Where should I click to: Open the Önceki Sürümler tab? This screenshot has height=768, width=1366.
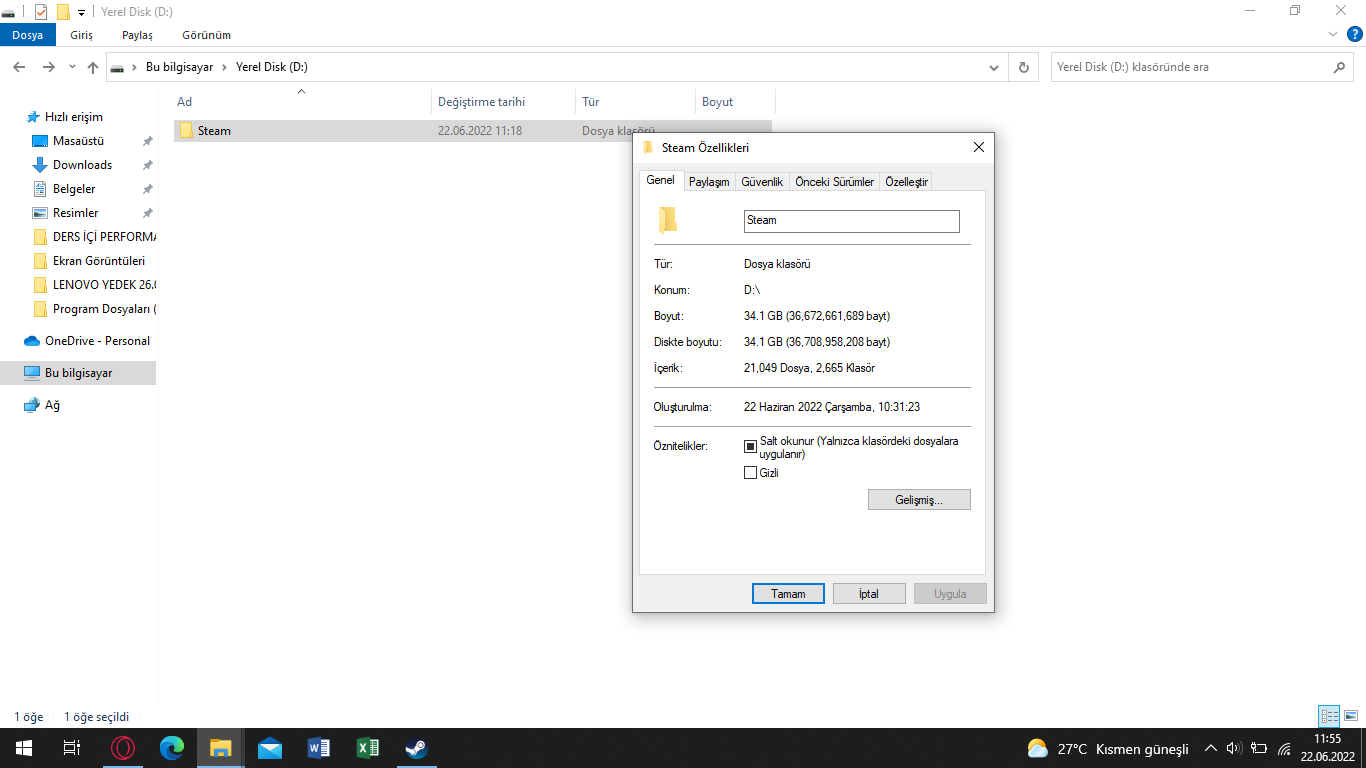(835, 182)
